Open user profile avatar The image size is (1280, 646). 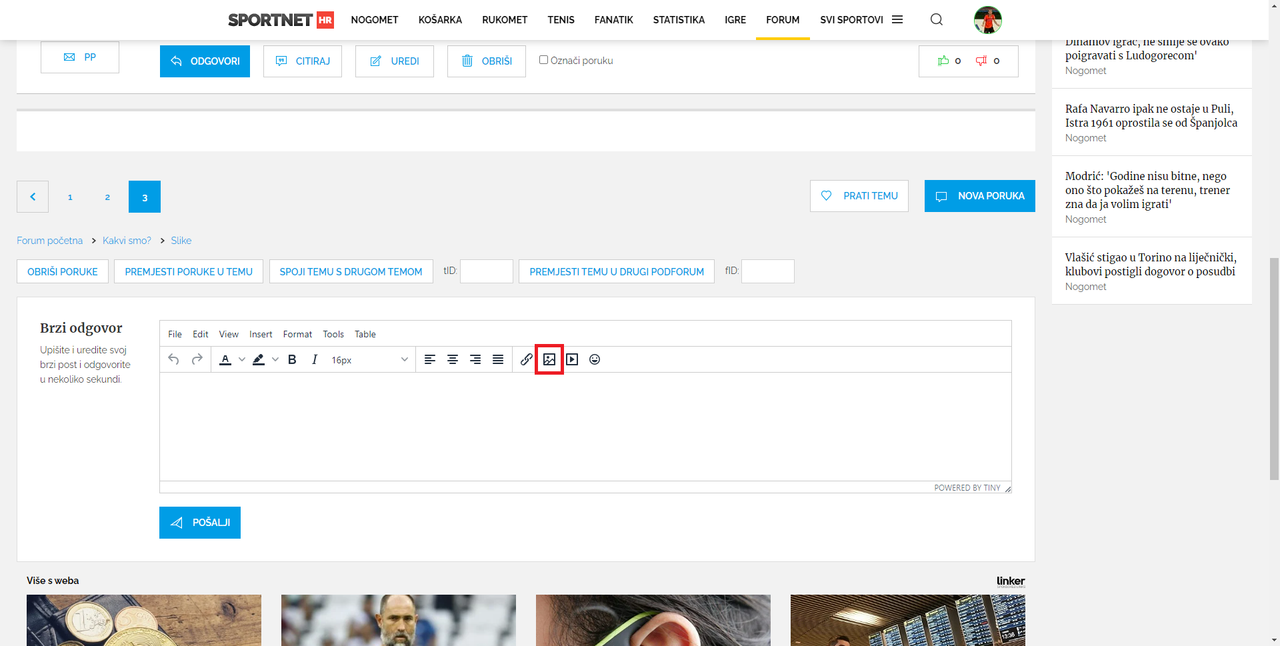988,20
